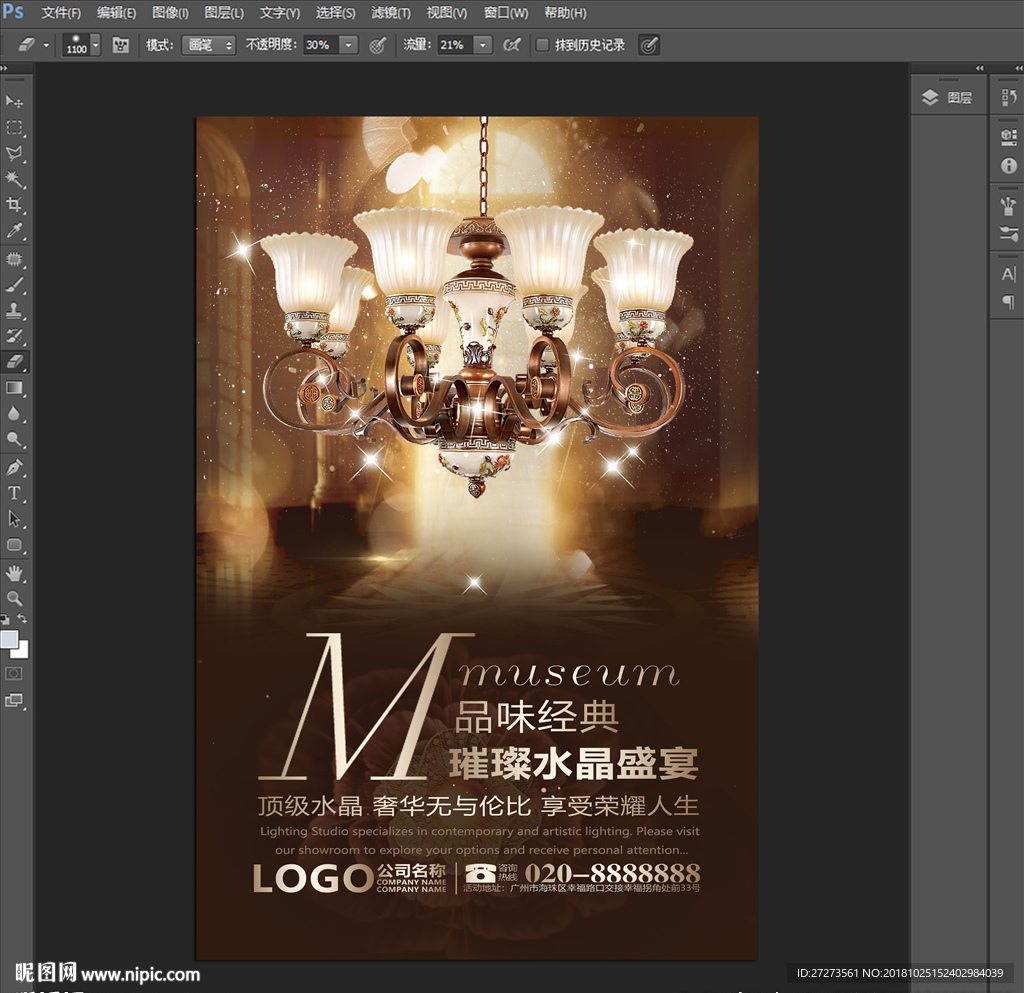Open the 图层 panel

click(948, 97)
